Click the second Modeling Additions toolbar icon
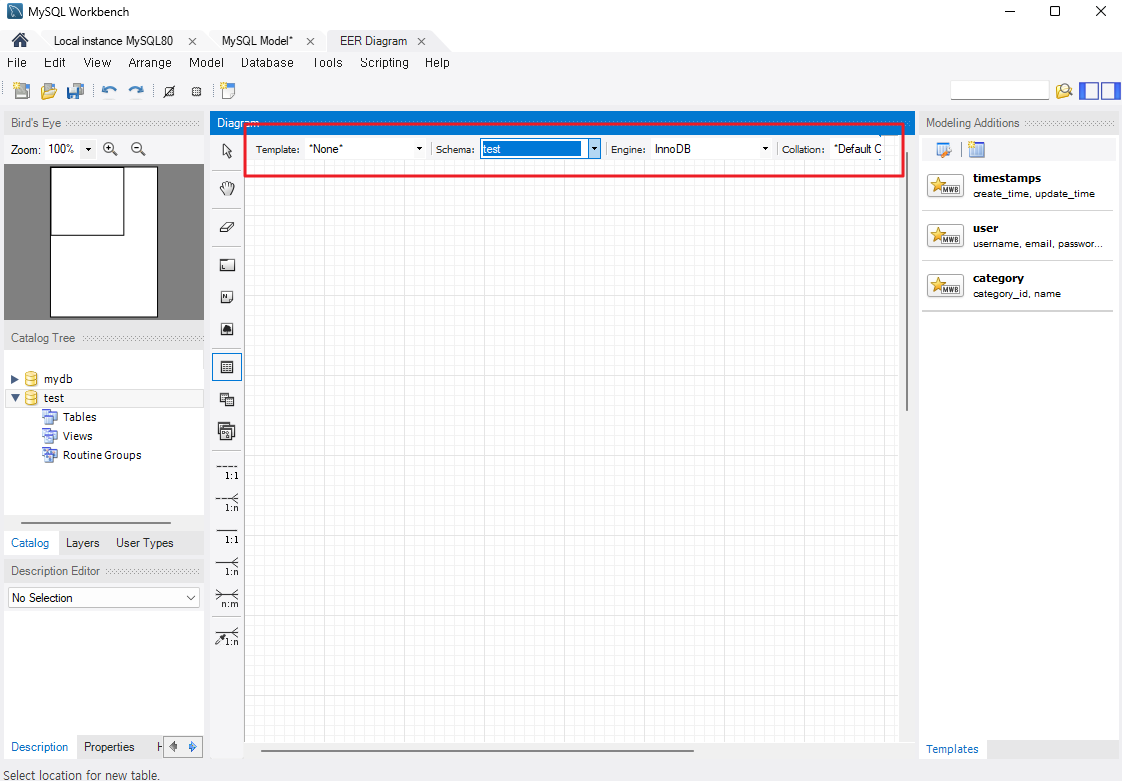 [976, 150]
